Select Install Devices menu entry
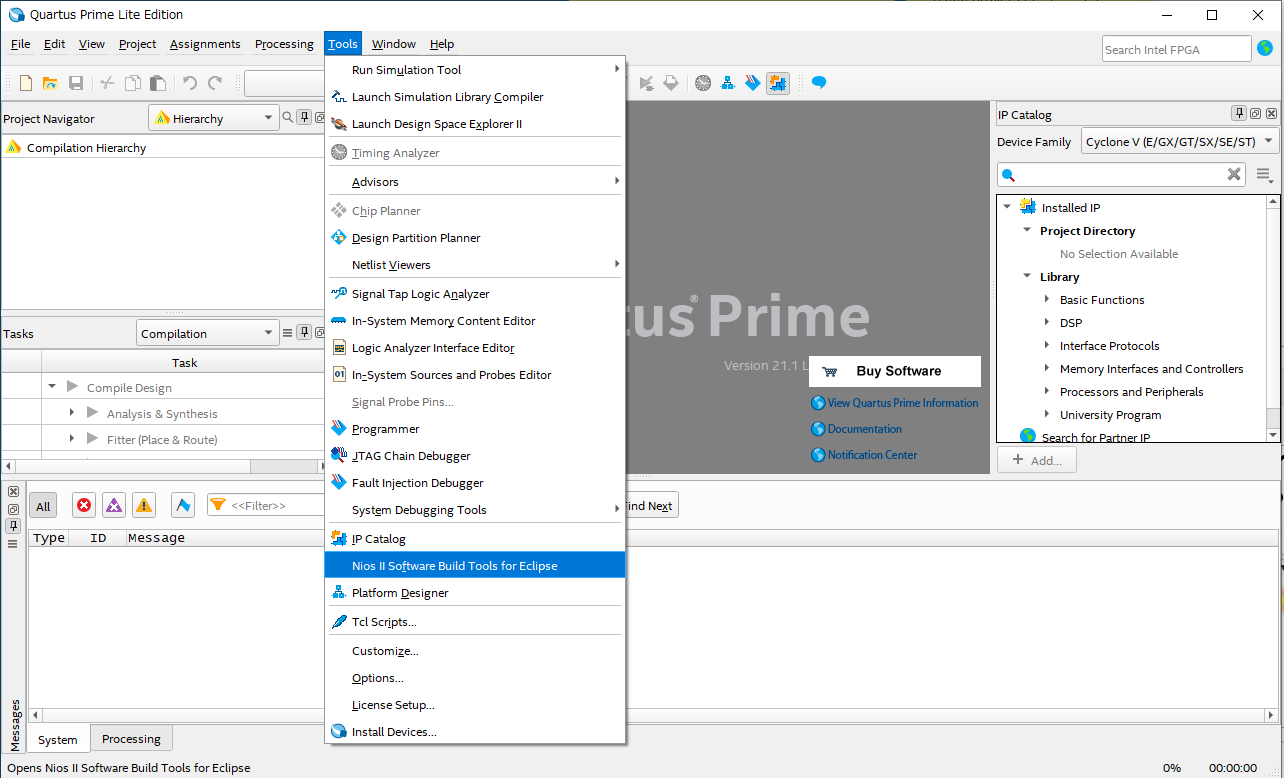The image size is (1284, 778). coord(475,732)
